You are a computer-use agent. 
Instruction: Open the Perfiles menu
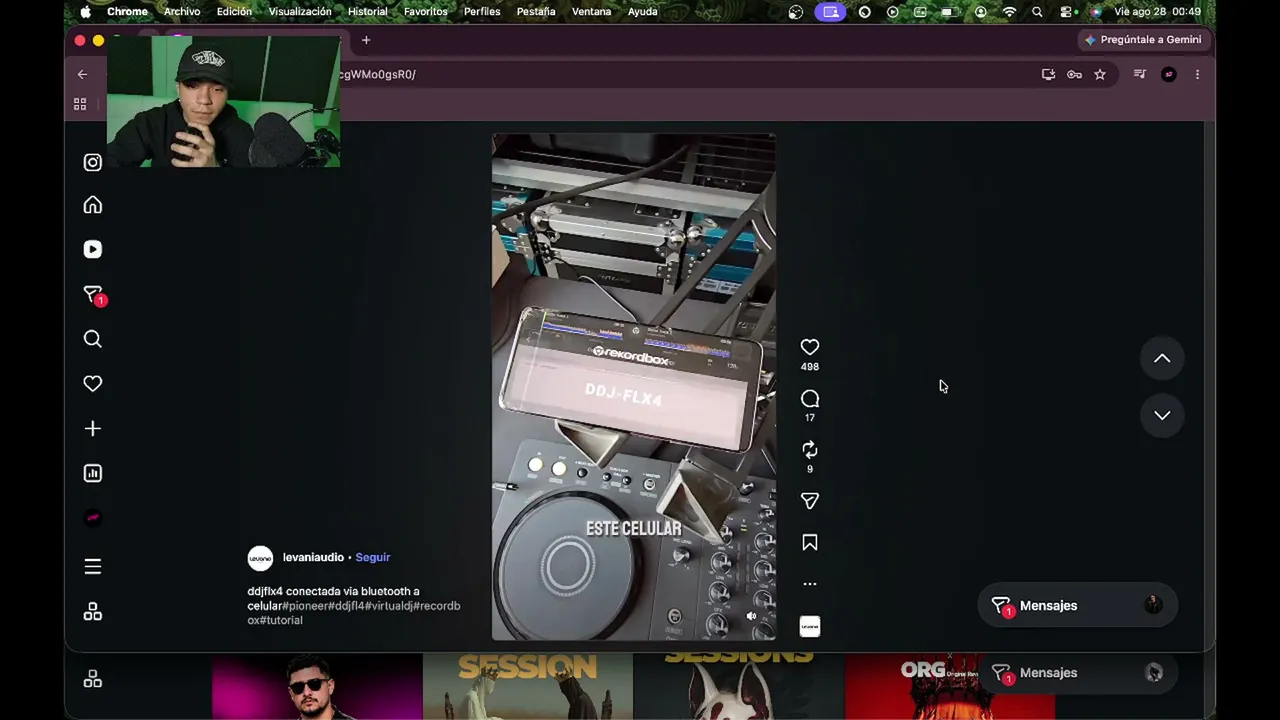click(482, 12)
